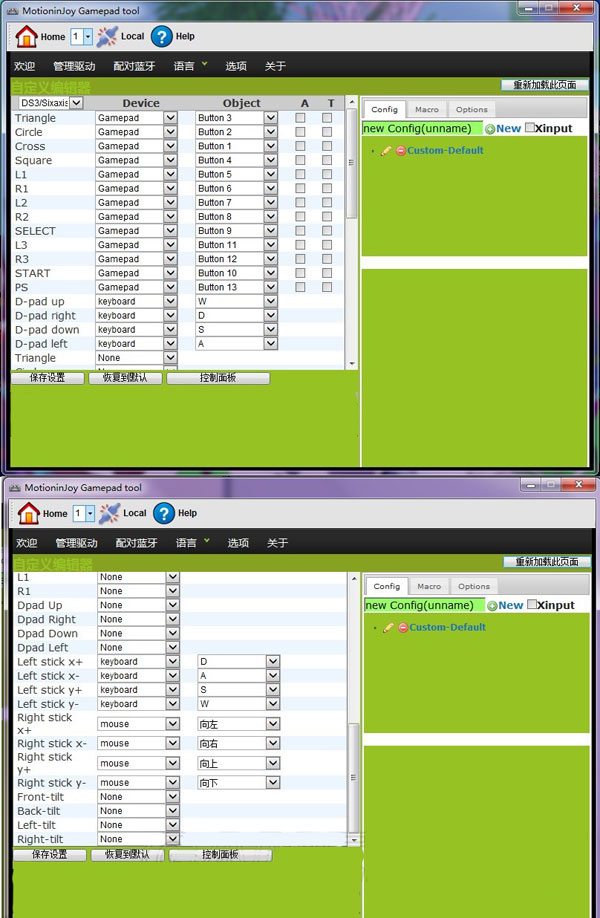Screen dimensions: 600x918
Task: Open 配对蓝牙 menu in top window
Action: click(x=134, y=66)
